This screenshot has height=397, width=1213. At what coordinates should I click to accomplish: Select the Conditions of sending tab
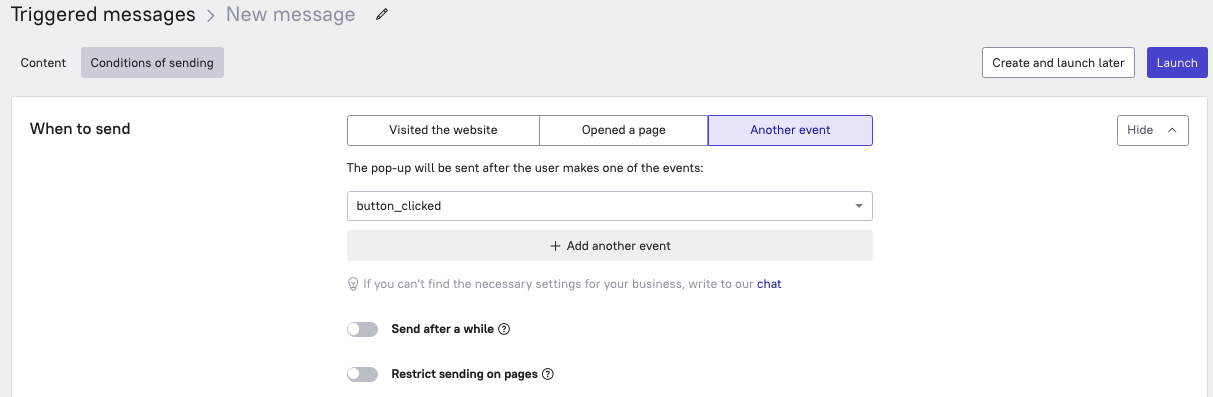152,63
